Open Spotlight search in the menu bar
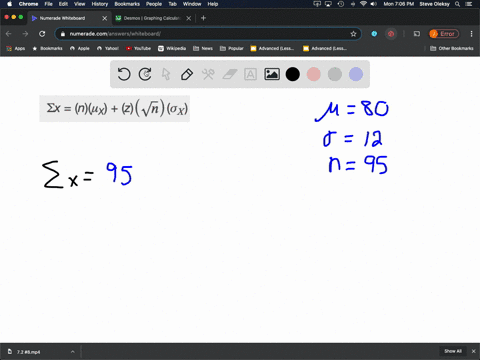This screenshot has height=360, width=480. coord(457,4)
